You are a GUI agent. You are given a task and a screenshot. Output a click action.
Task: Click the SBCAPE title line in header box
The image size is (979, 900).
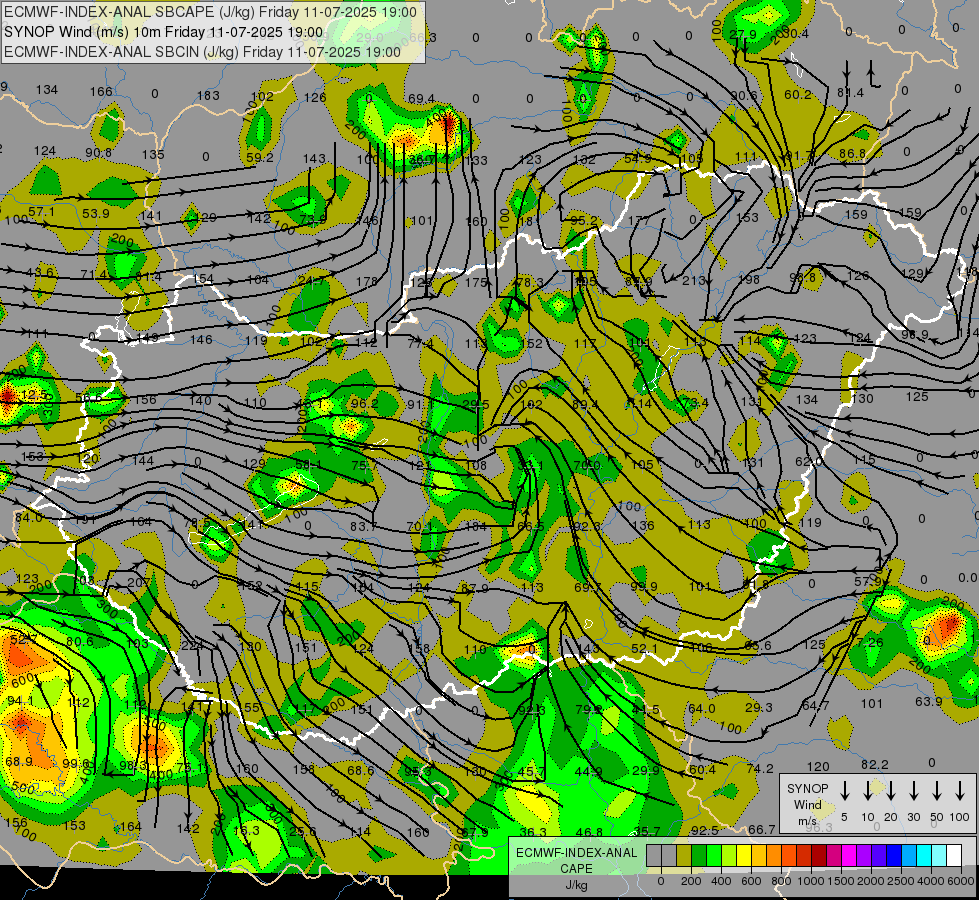click(210, 12)
